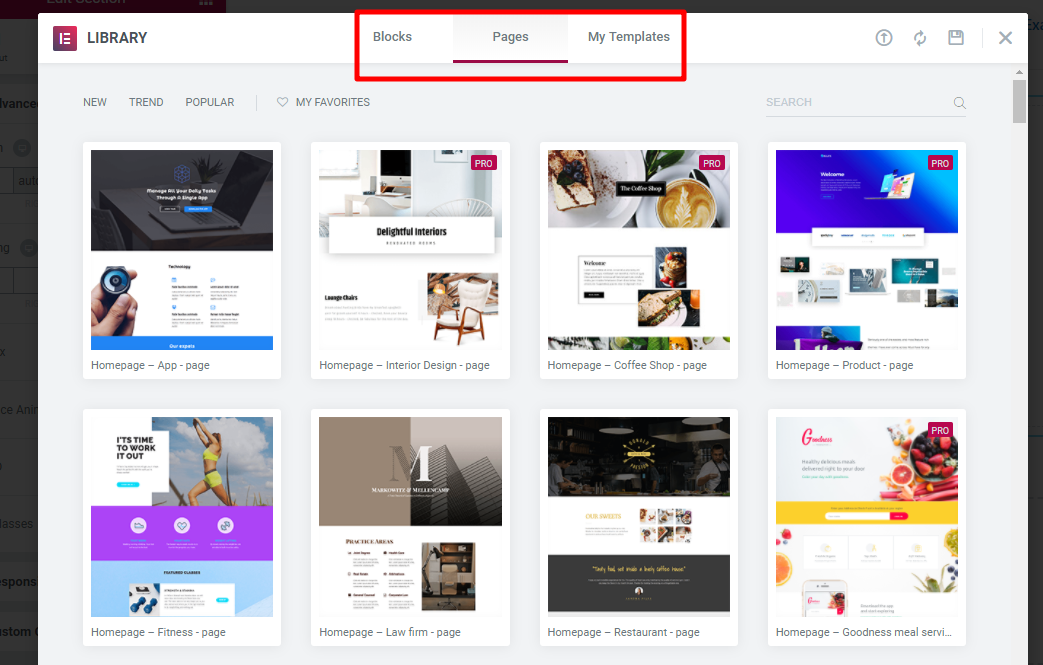
Task: Click 'Homepage – Interior Design - page' title
Action: [x=404, y=365]
